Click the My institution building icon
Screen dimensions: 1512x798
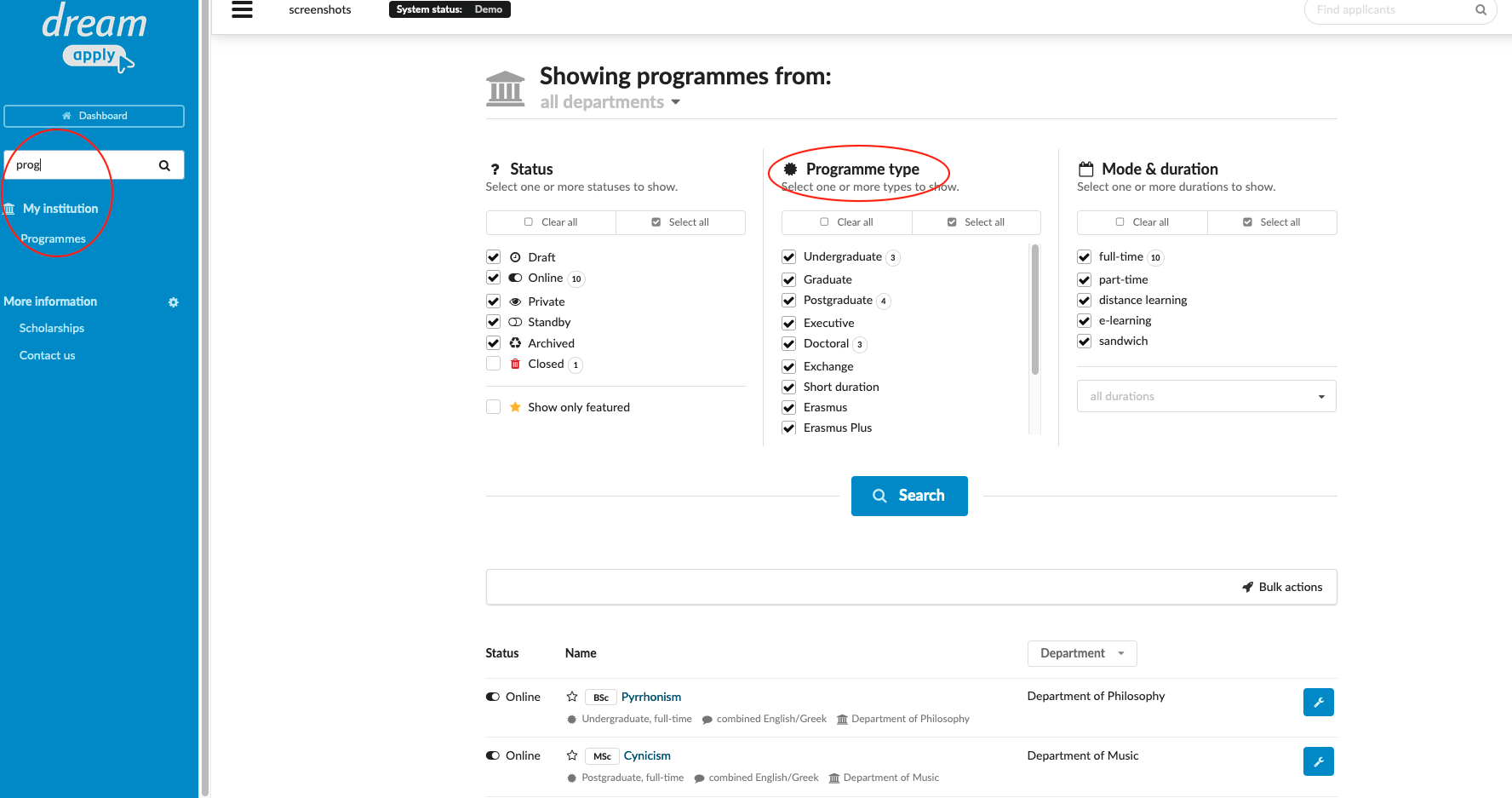[x=9, y=209]
